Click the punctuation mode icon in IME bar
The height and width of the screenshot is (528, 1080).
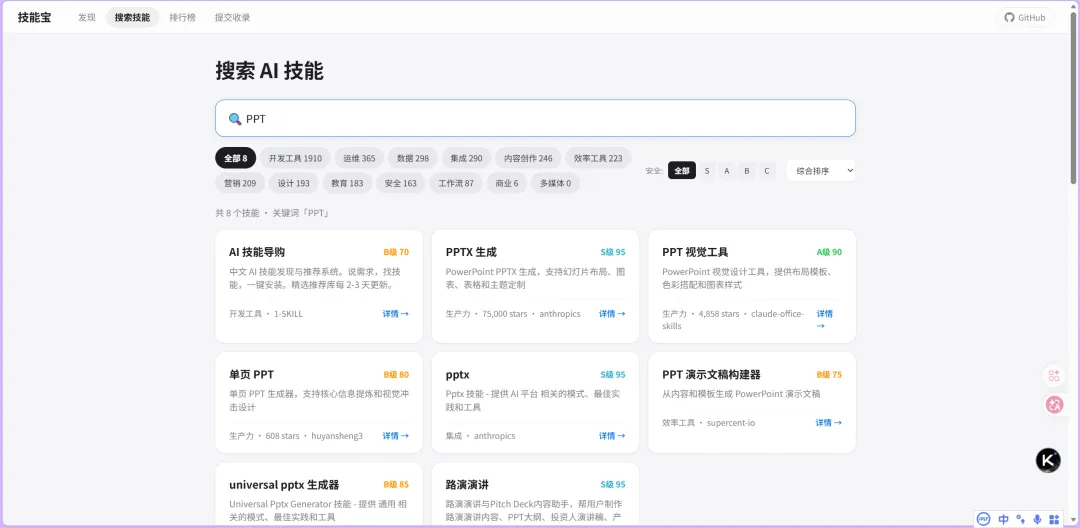pyautogui.click(x=1021, y=519)
